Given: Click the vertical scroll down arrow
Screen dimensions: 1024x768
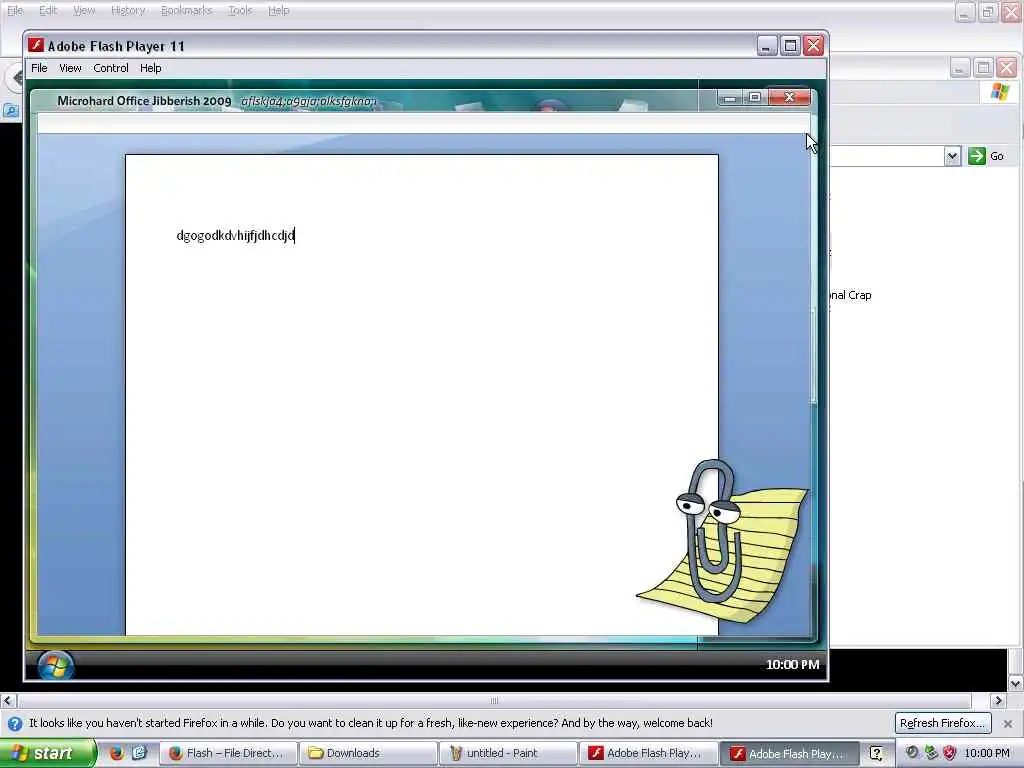Looking at the screenshot, I should pyautogui.click(x=1016, y=684).
